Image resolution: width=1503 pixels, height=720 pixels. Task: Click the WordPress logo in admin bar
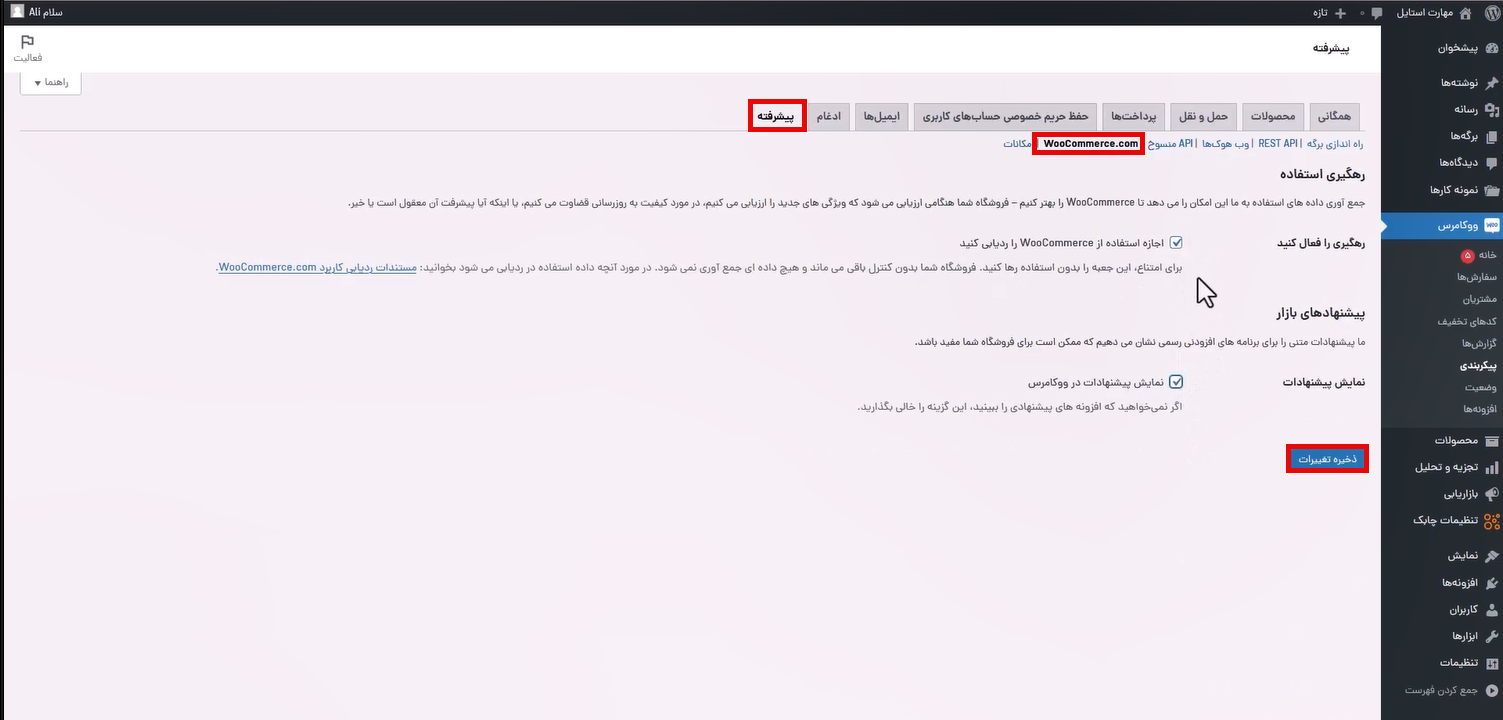1490,13
